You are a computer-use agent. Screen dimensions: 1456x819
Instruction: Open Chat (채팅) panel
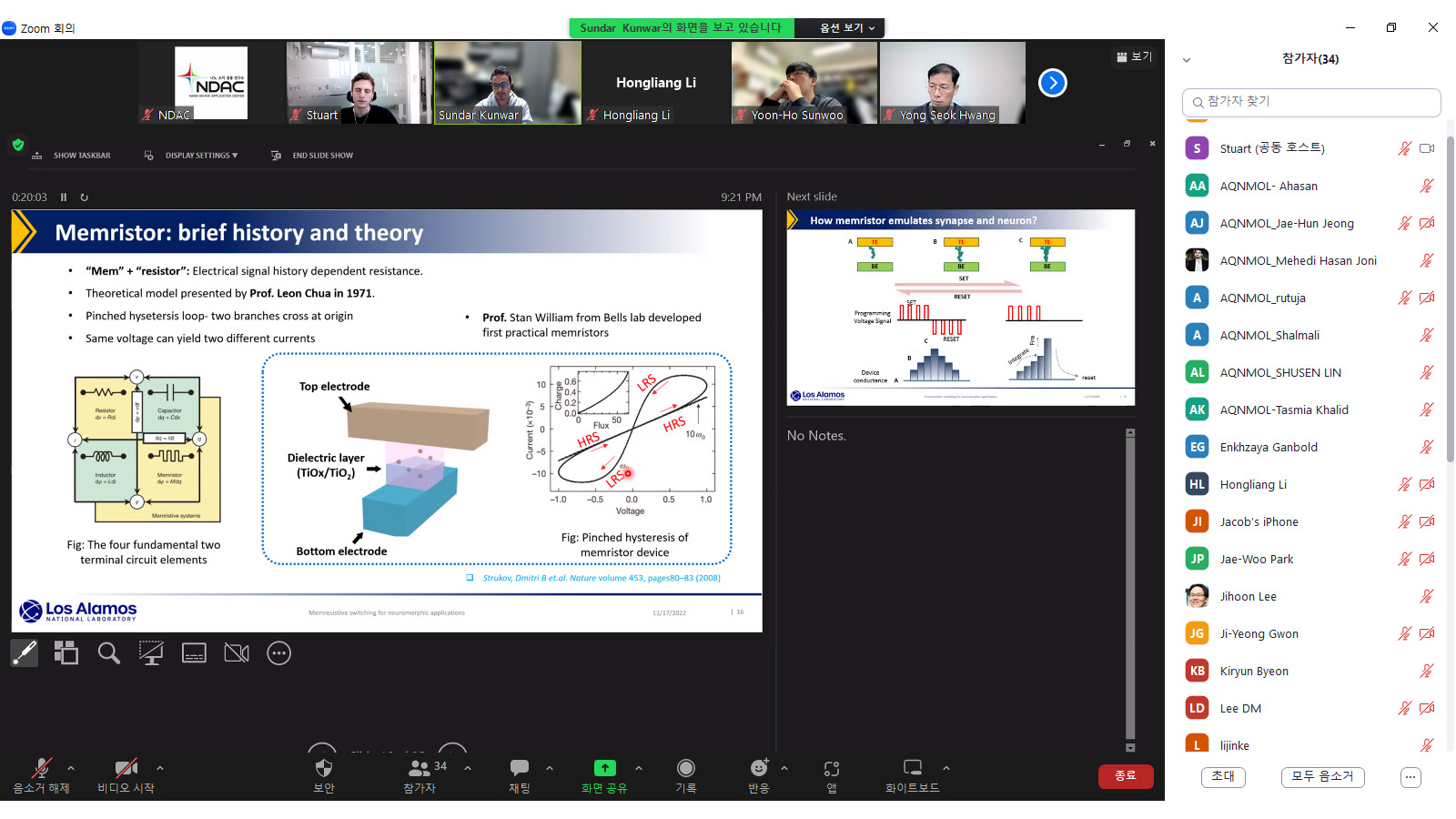coord(520,775)
